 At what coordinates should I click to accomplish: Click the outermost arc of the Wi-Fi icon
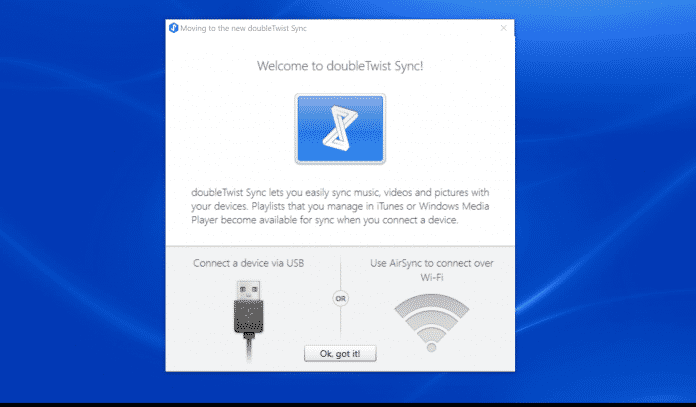click(x=432, y=301)
